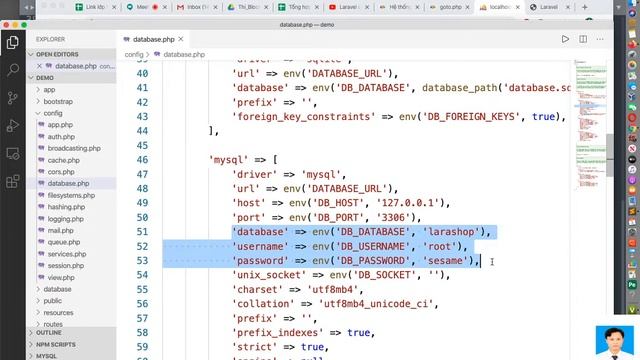
Task: Close the localhost browser tab
Action: (x=518, y=7)
